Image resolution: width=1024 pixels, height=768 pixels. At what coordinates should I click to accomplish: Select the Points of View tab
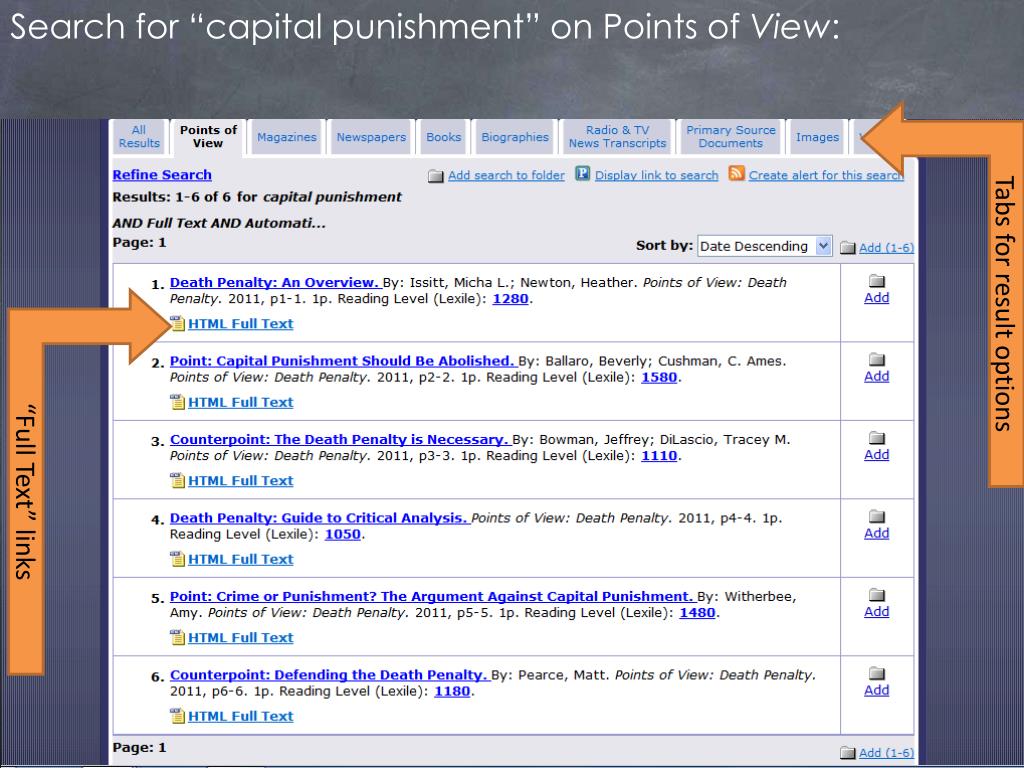point(208,136)
